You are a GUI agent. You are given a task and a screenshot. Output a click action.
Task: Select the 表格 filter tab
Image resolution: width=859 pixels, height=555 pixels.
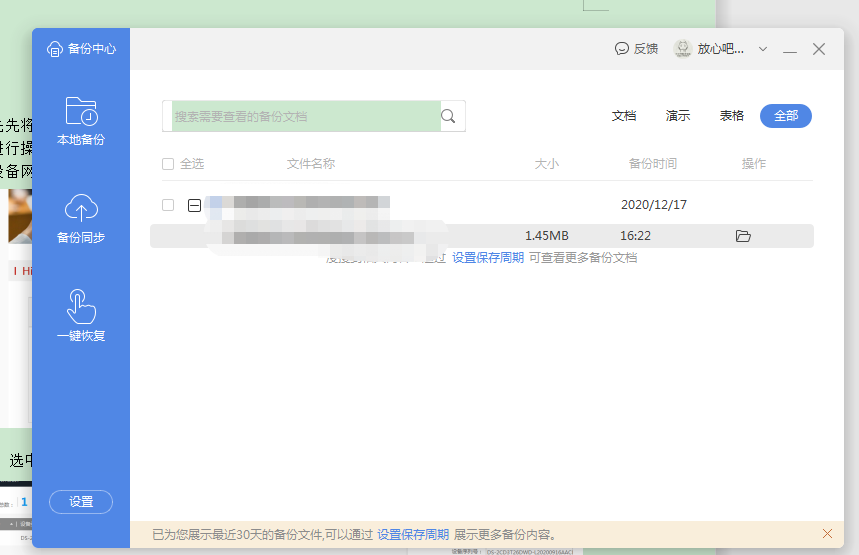[731, 116]
